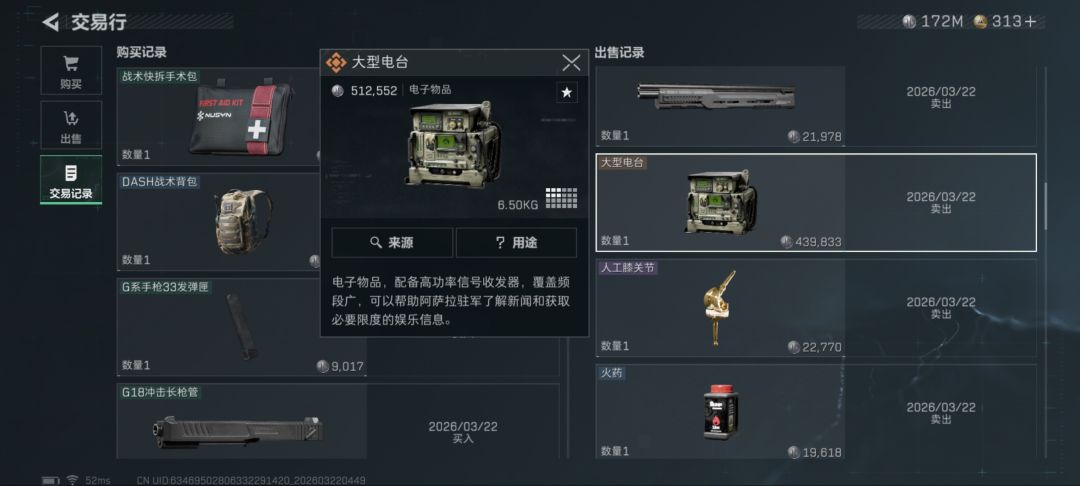Open the 购买 shopping cart tab
The image size is (1080, 486).
(x=71, y=70)
